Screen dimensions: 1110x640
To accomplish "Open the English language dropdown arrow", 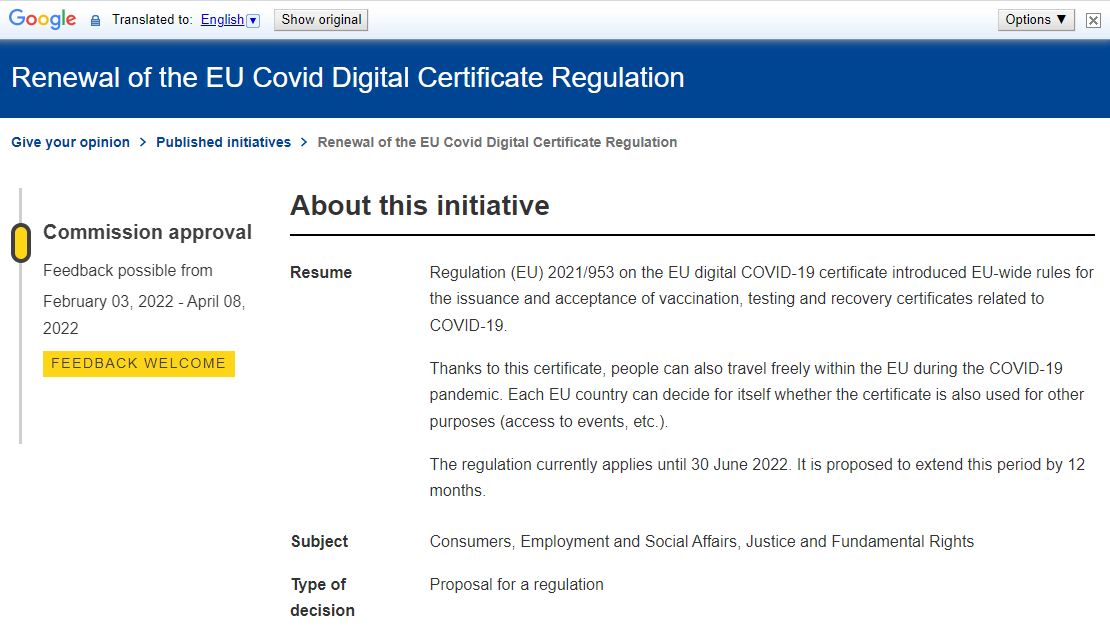I will (253, 21).
